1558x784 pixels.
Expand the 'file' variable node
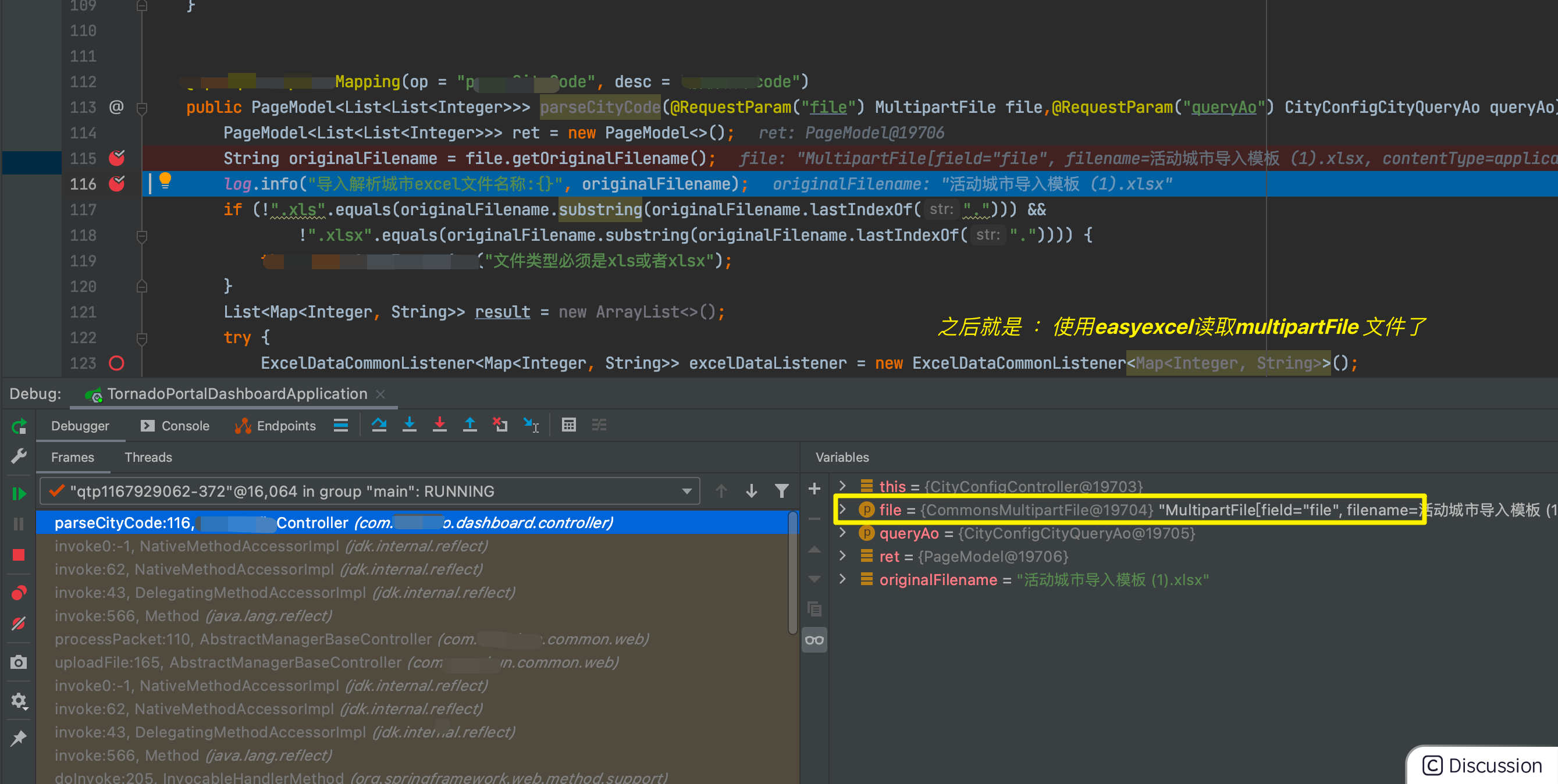tap(842, 509)
